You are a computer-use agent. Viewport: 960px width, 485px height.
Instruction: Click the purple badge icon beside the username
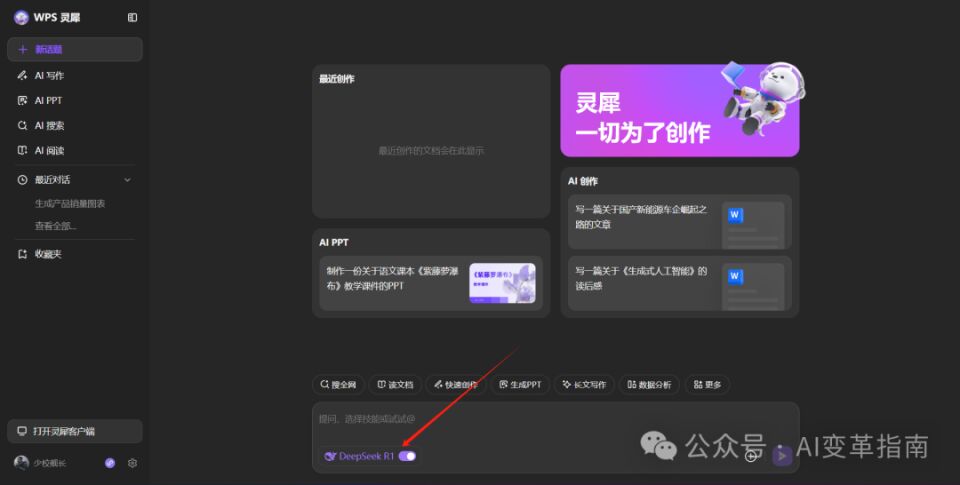110,463
